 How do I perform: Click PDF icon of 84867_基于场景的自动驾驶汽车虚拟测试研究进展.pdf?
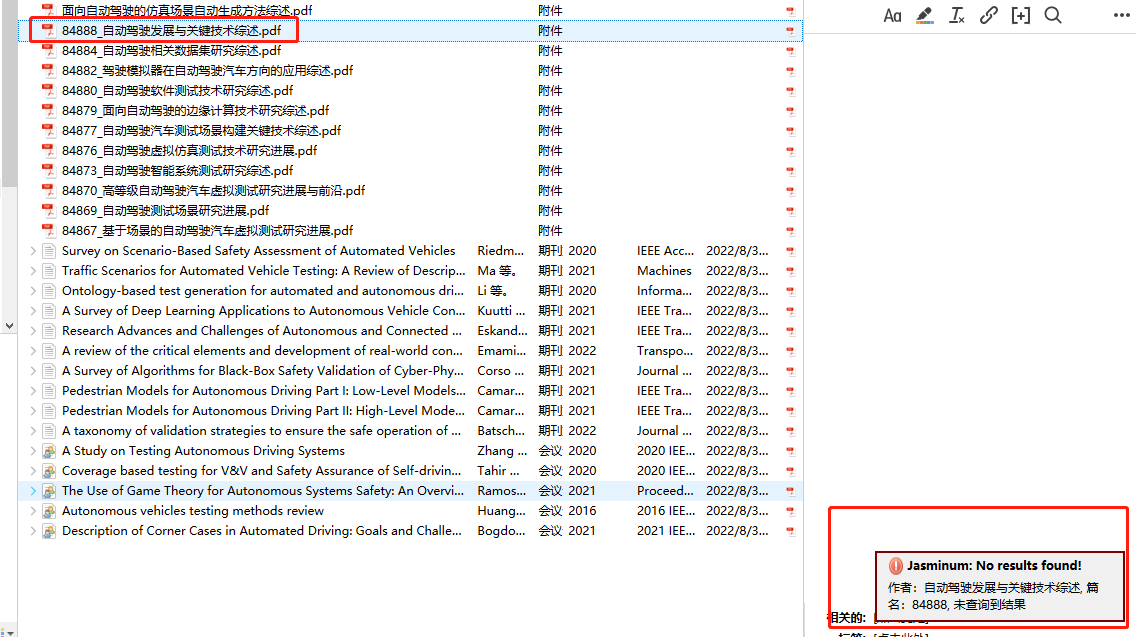(x=49, y=230)
